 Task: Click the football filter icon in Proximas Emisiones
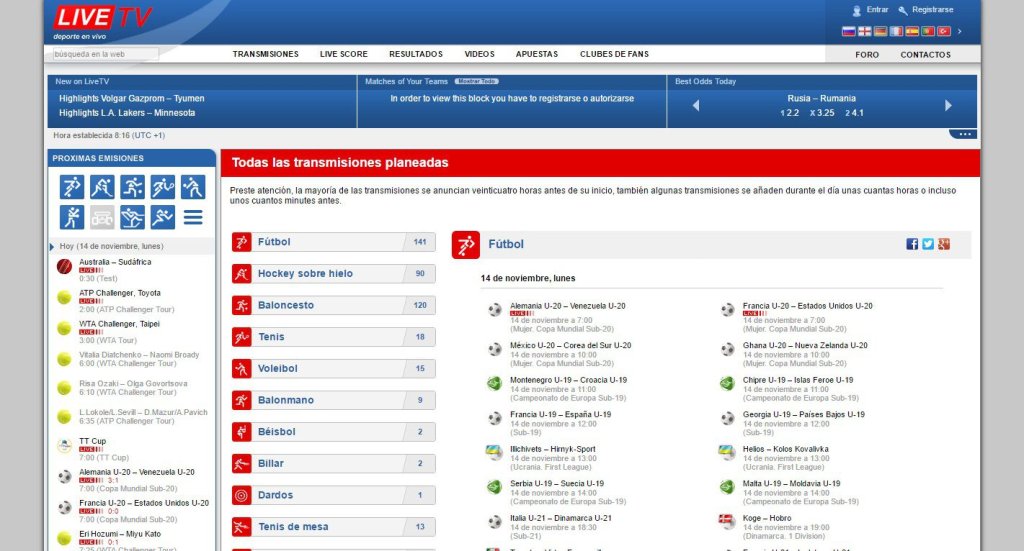[x=71, y=187]
